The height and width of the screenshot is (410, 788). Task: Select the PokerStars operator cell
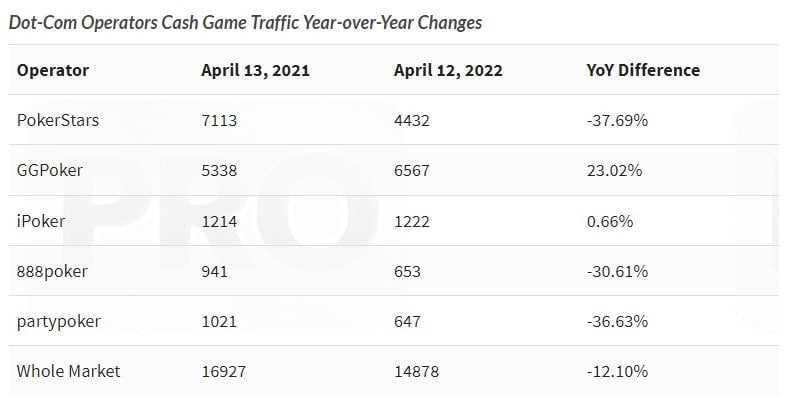click(58, 120)
